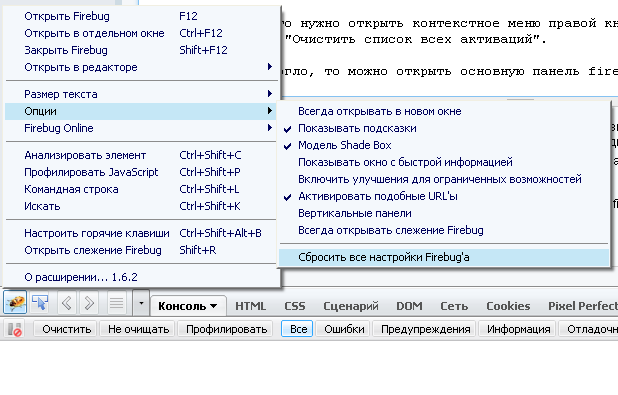Switch to the CSS tab

pyautogui.click(x=295, y=306)
